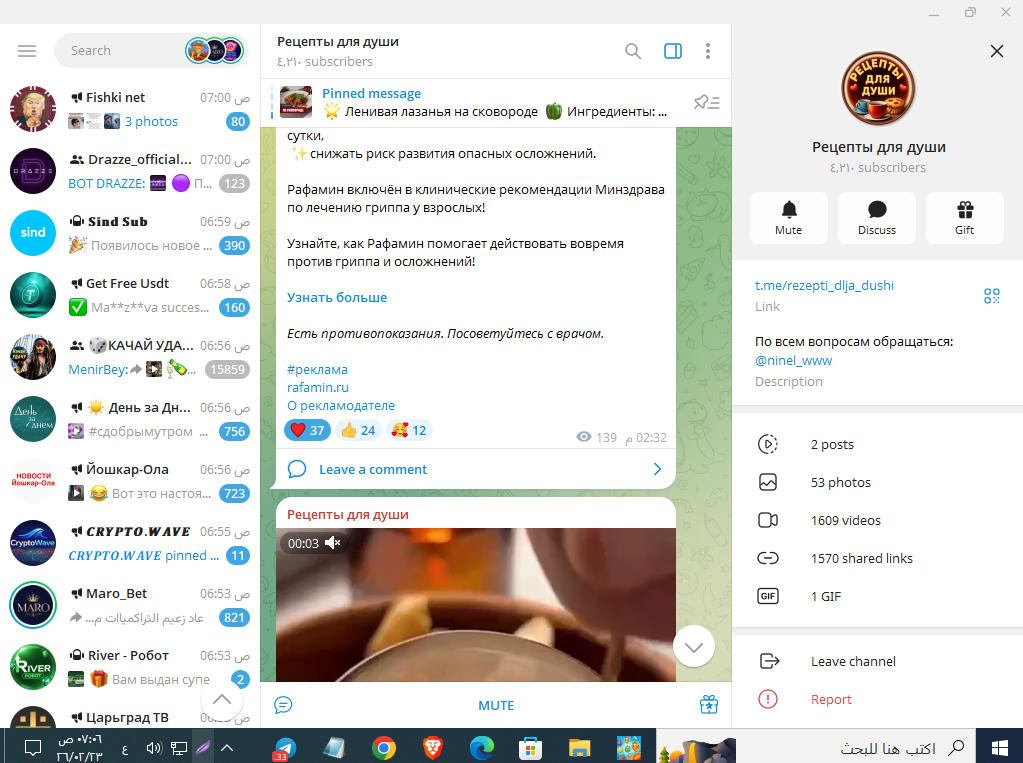Launch Brave browser from the taskbar
The image size is (1023, 763).
(433, 748)
